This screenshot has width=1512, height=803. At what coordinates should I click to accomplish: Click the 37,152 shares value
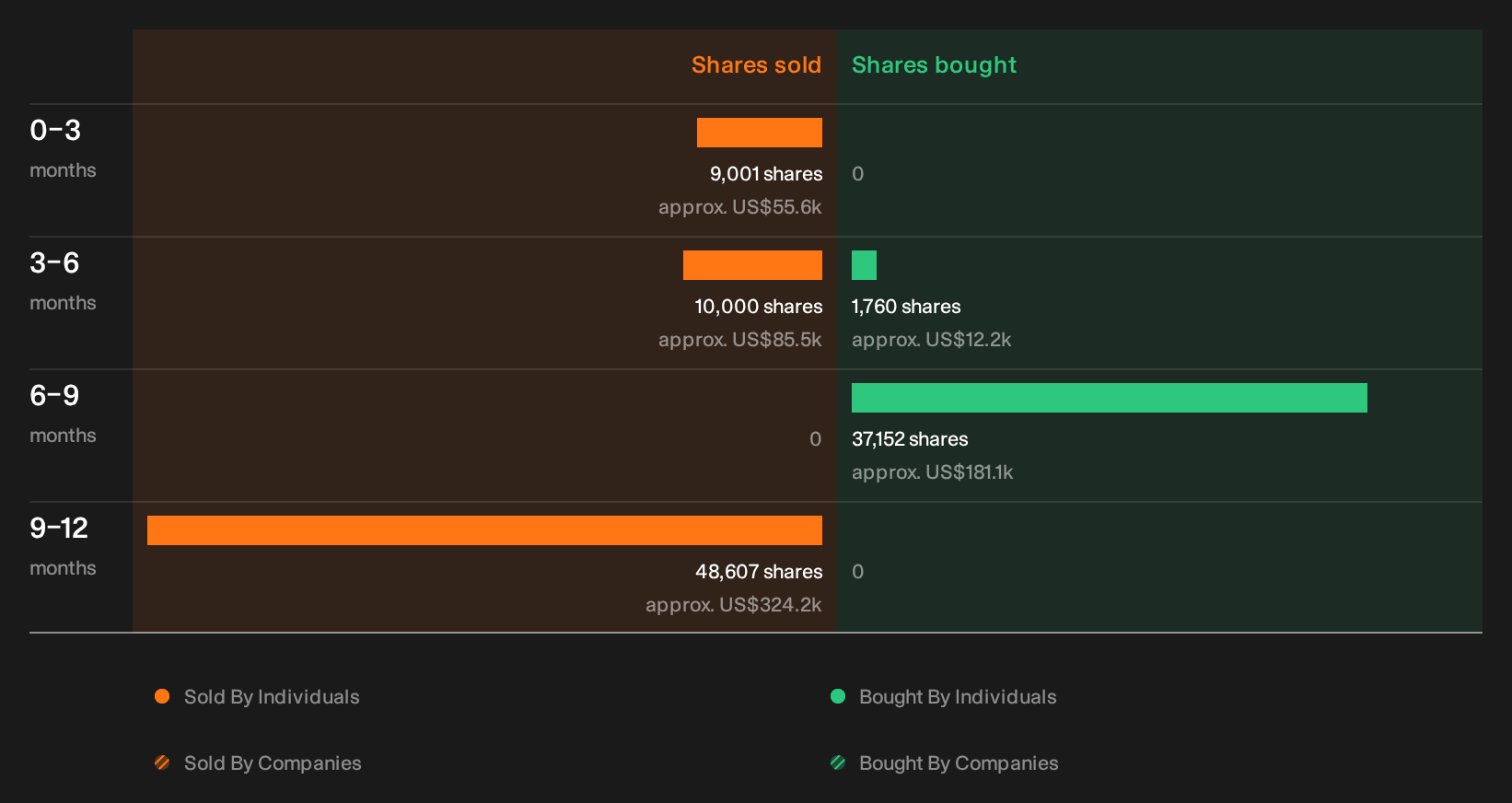[x=910, y=439]
